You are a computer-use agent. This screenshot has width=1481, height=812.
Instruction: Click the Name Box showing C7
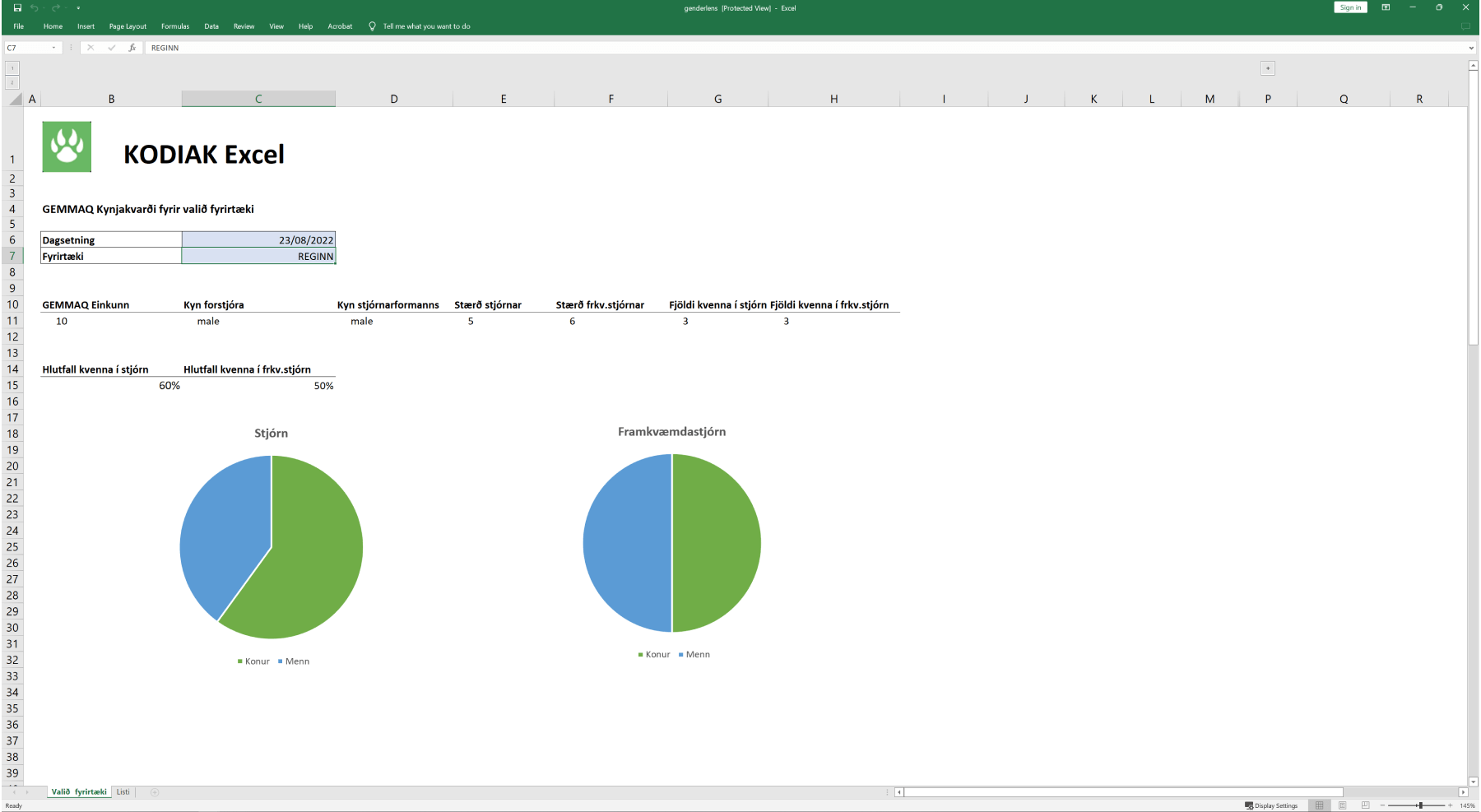pos(27,48)
